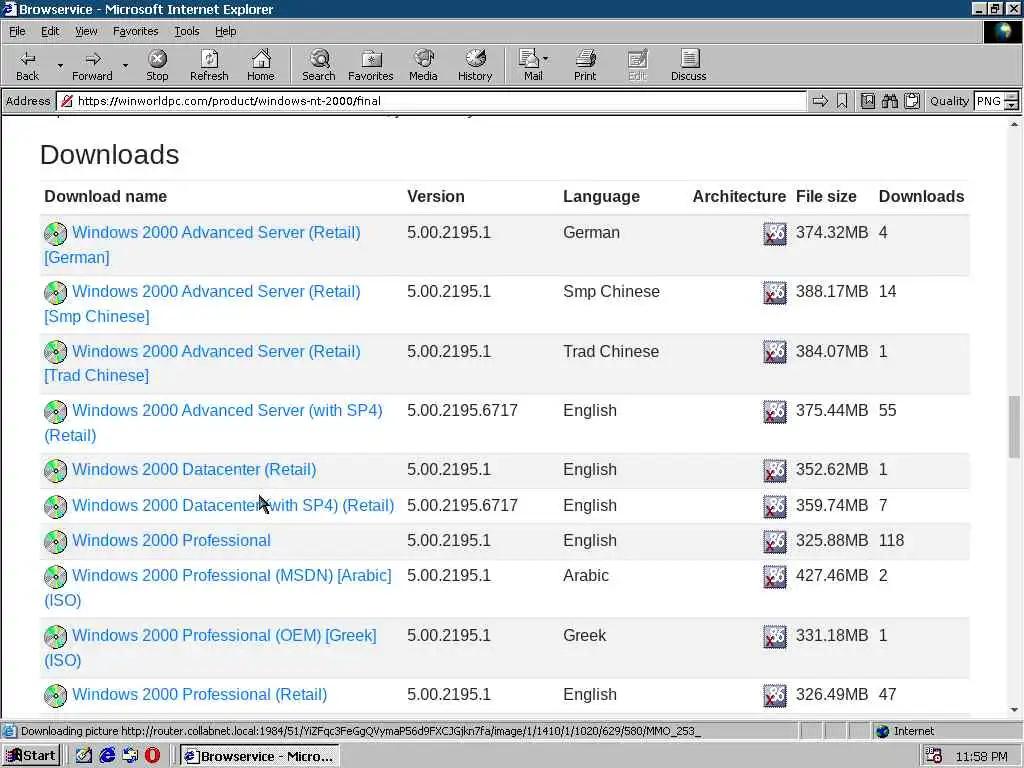
Task: Open Windows 2000 Datacenter (Retail) link
Action: [x=194, y=470]
